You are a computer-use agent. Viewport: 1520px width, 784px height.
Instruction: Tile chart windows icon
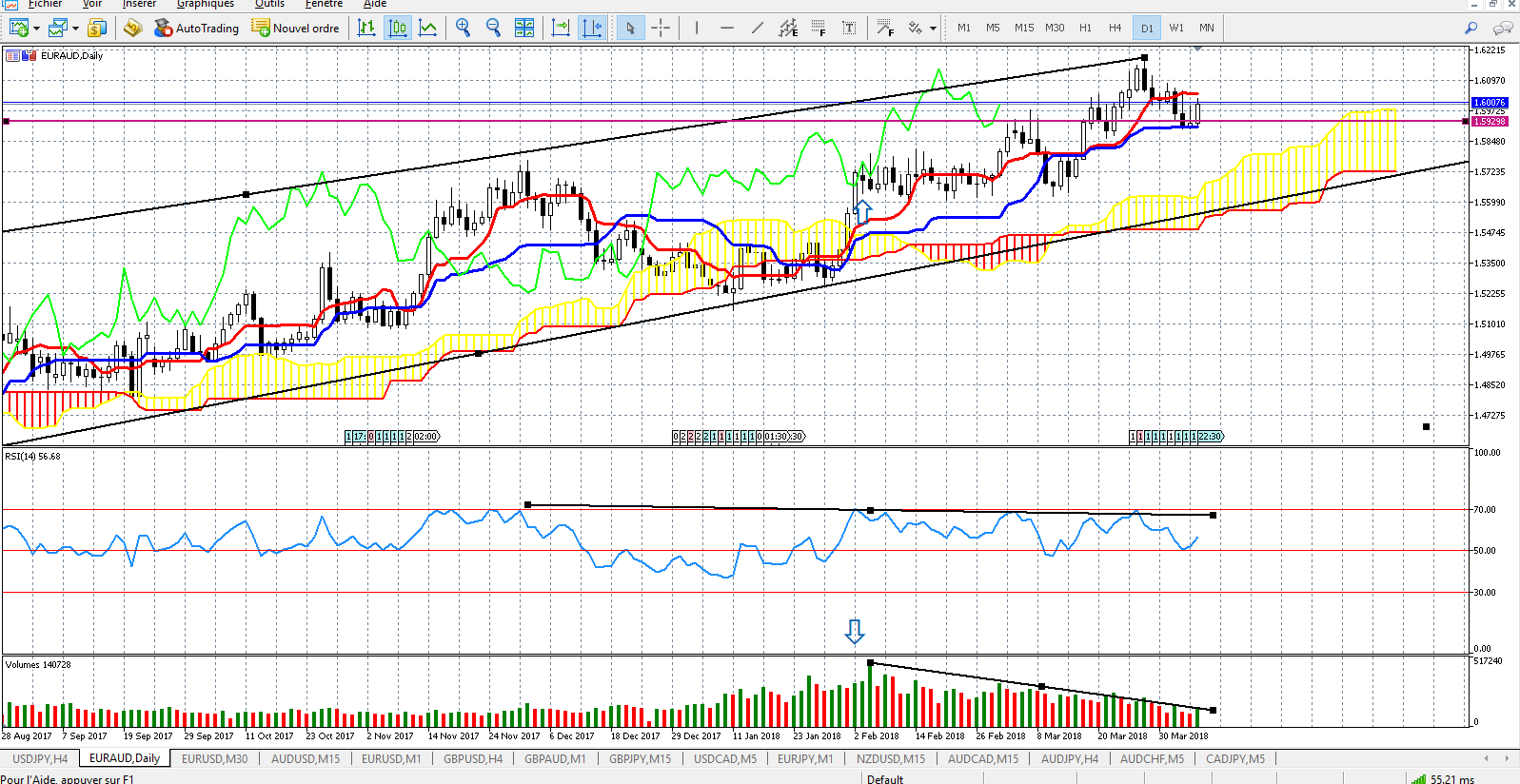tap(524, 28)
